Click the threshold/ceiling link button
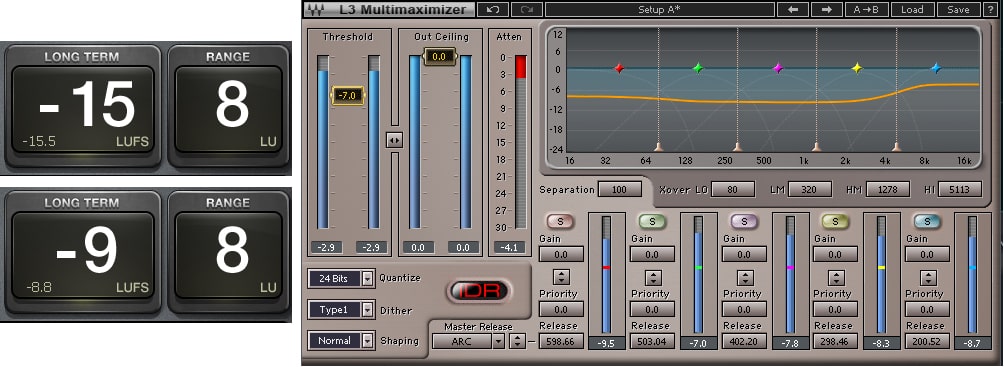1004x367 pixels. pos(394,141)
